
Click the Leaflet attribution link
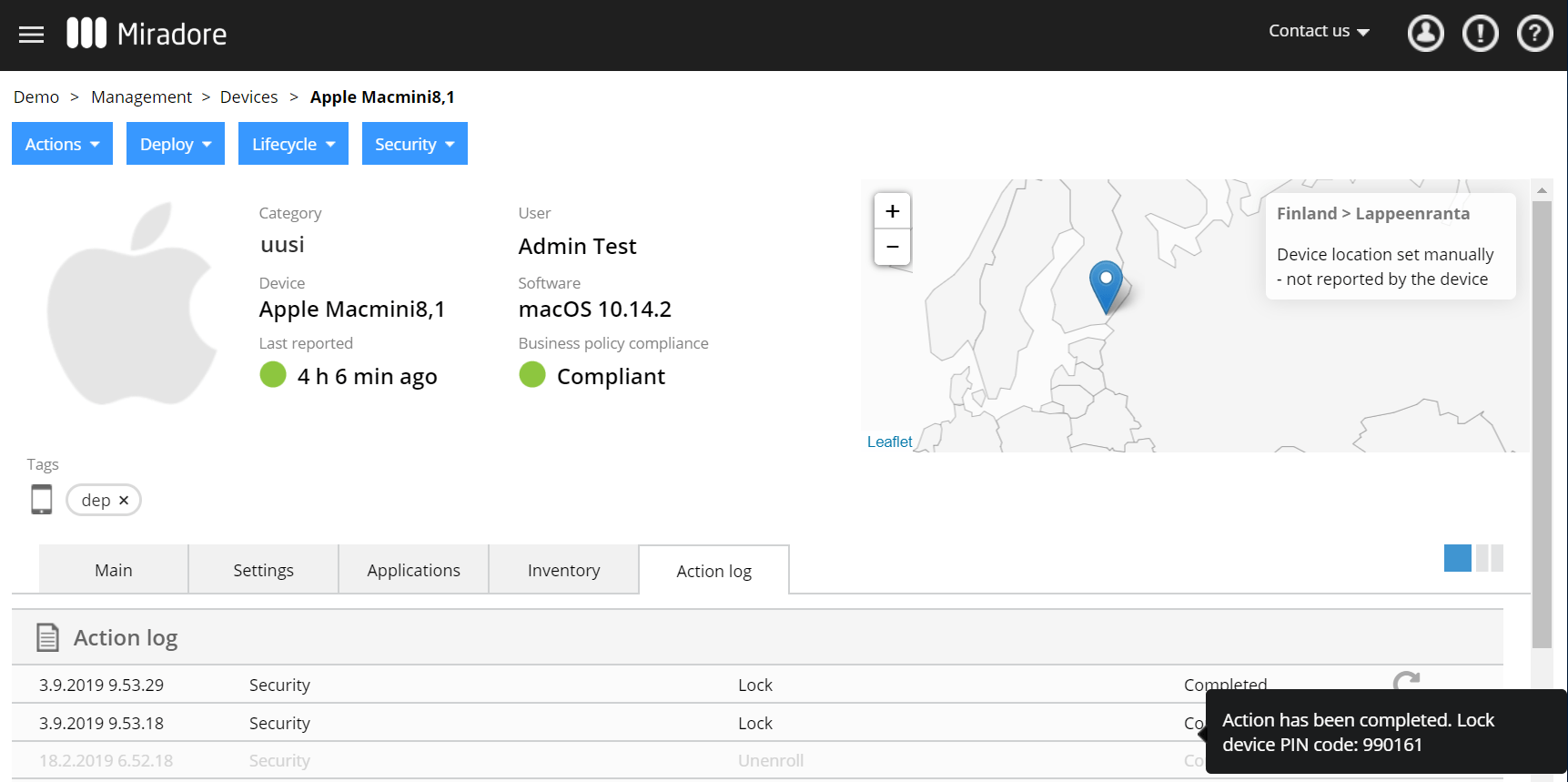click(x=889, y=442)
